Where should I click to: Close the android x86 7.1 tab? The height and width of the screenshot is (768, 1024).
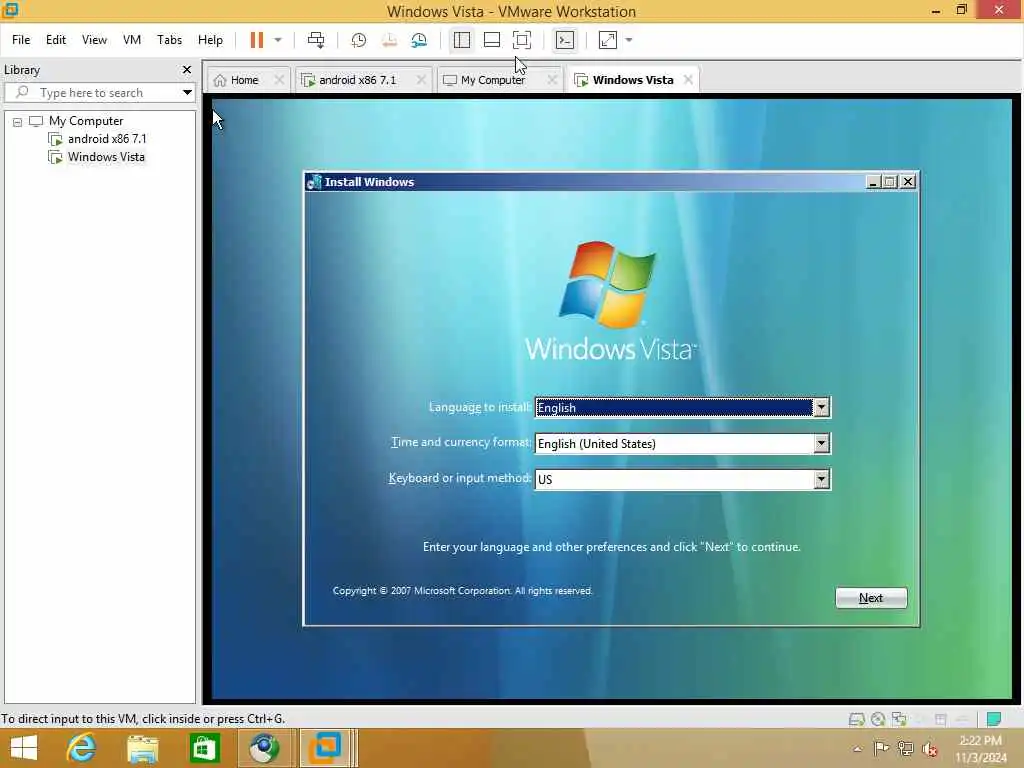click(421, 80)
